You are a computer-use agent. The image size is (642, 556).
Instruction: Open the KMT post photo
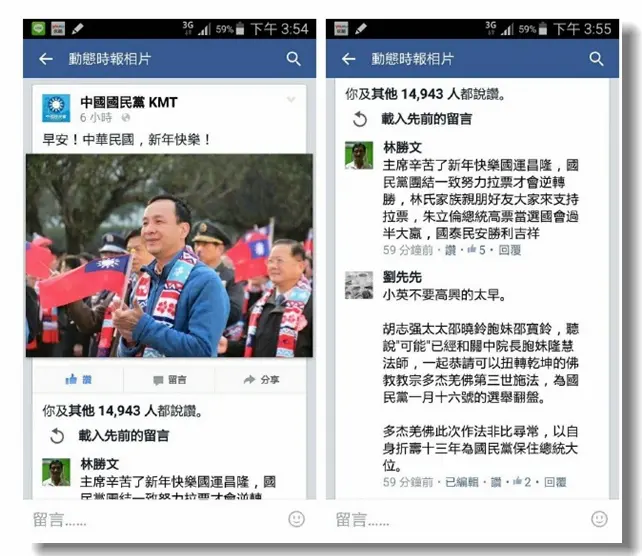pyautogui.click(x=170, y=255)
